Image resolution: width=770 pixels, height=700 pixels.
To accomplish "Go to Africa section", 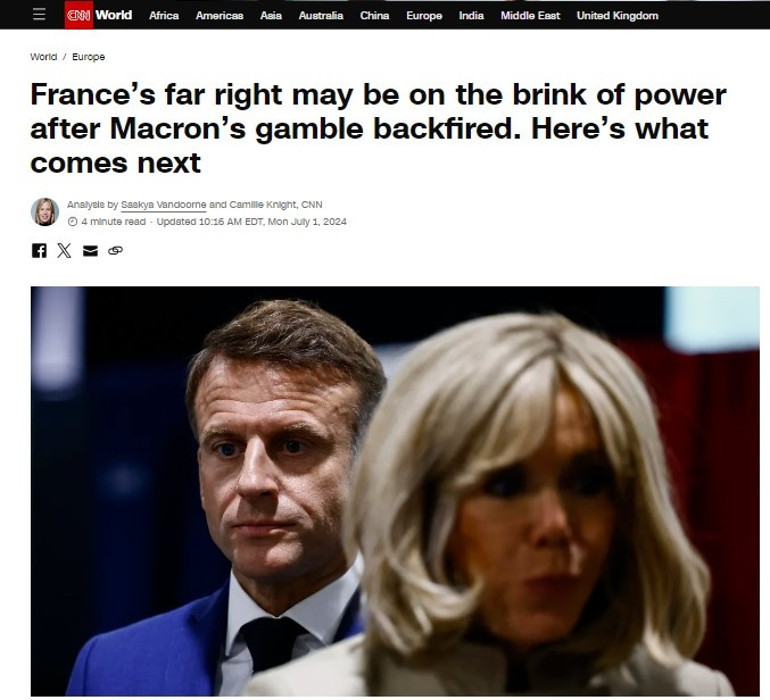I will (x=164, y=16).
